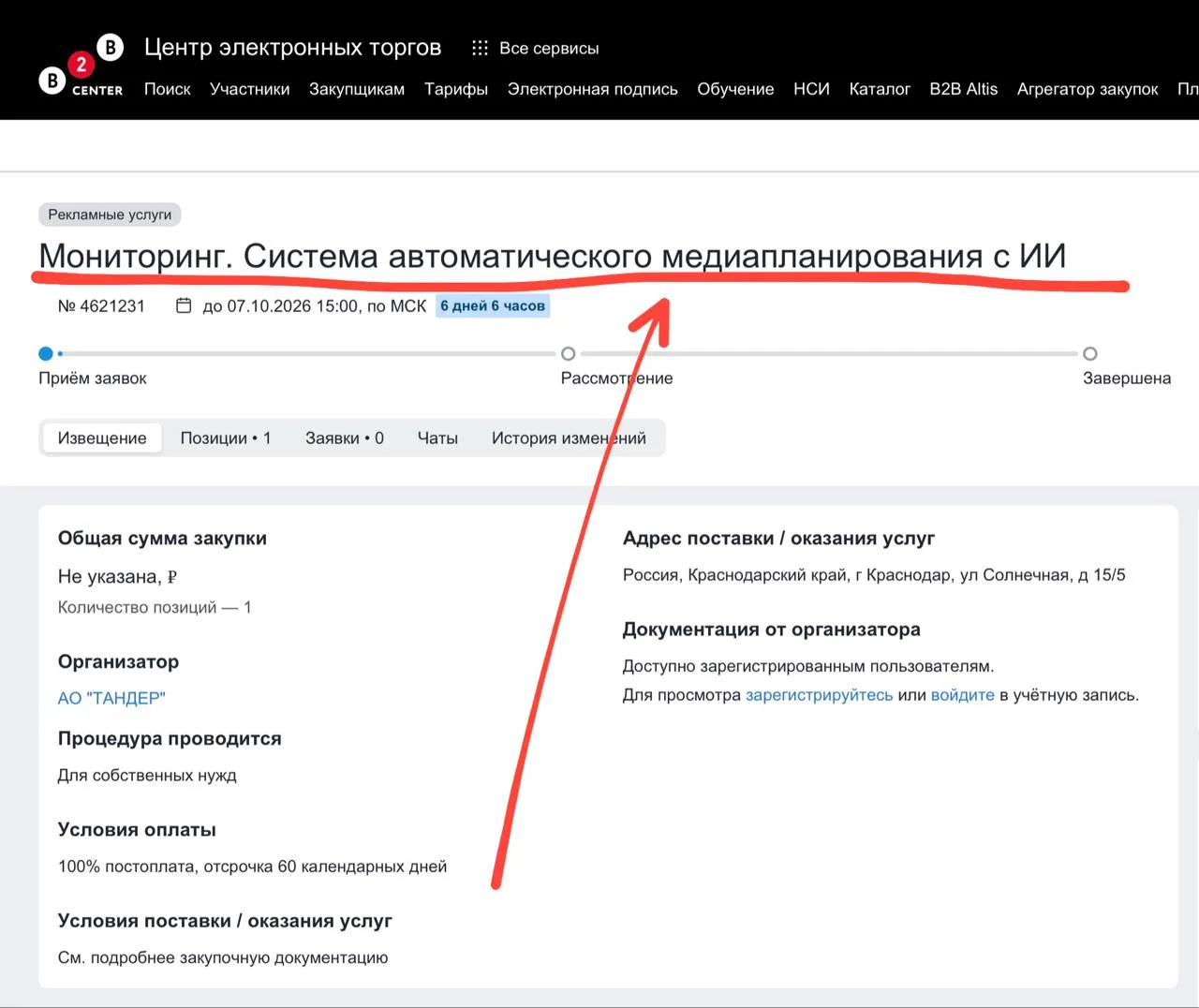Viewport: 1199px width, 1008px height.
Task: Go to Каталог
Action: (x=880, y=89)
